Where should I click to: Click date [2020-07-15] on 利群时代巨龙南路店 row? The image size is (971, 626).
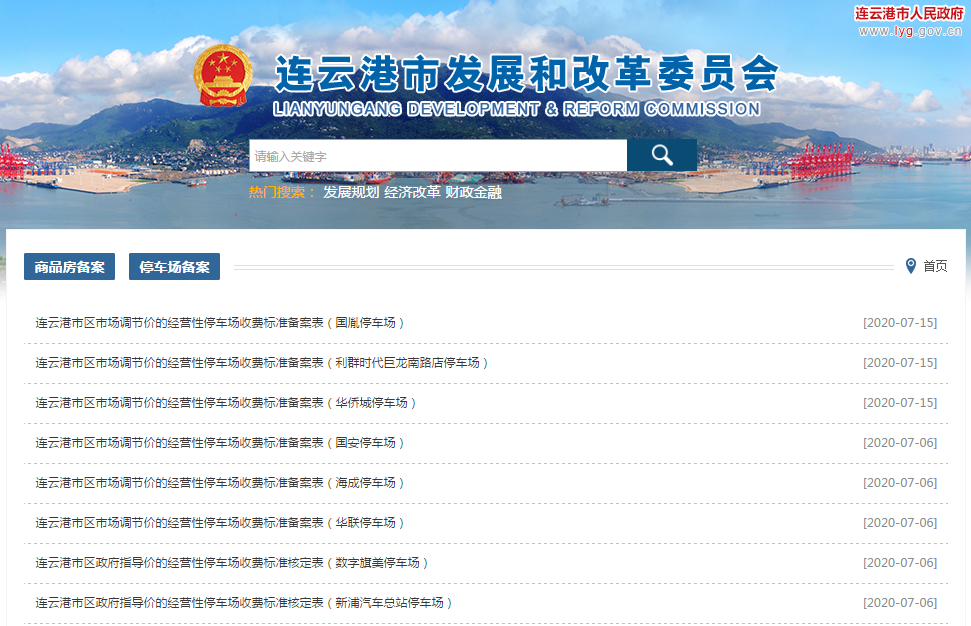click(x=900, y=363)
